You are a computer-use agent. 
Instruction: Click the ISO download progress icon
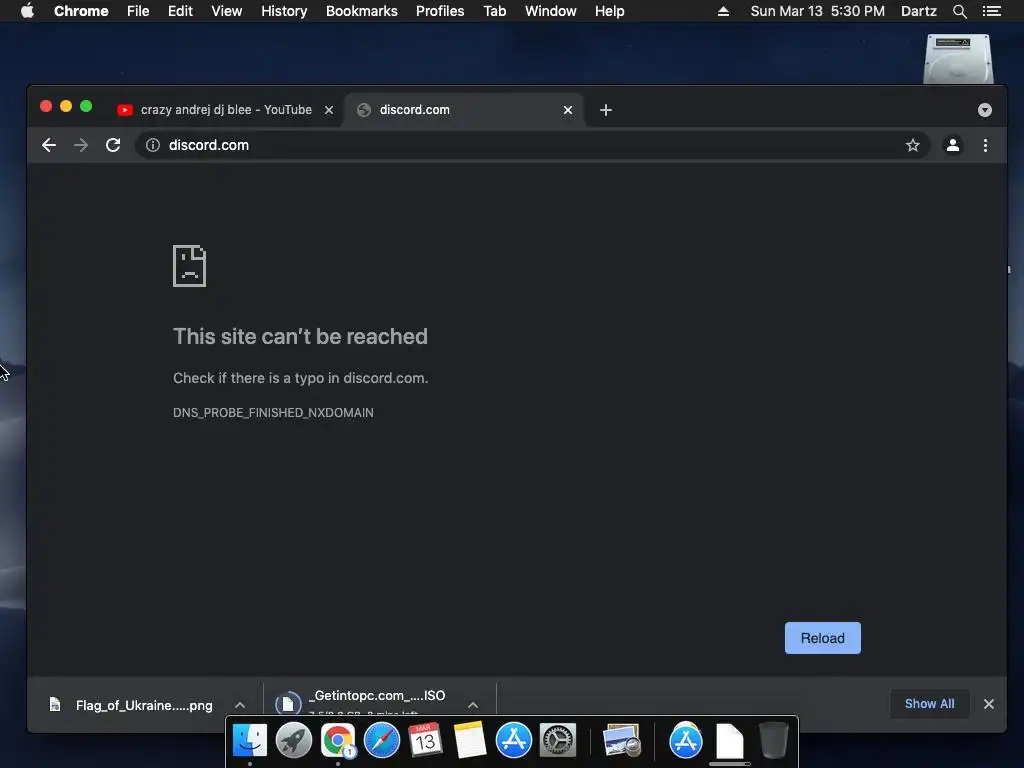(x=288, y=703)
